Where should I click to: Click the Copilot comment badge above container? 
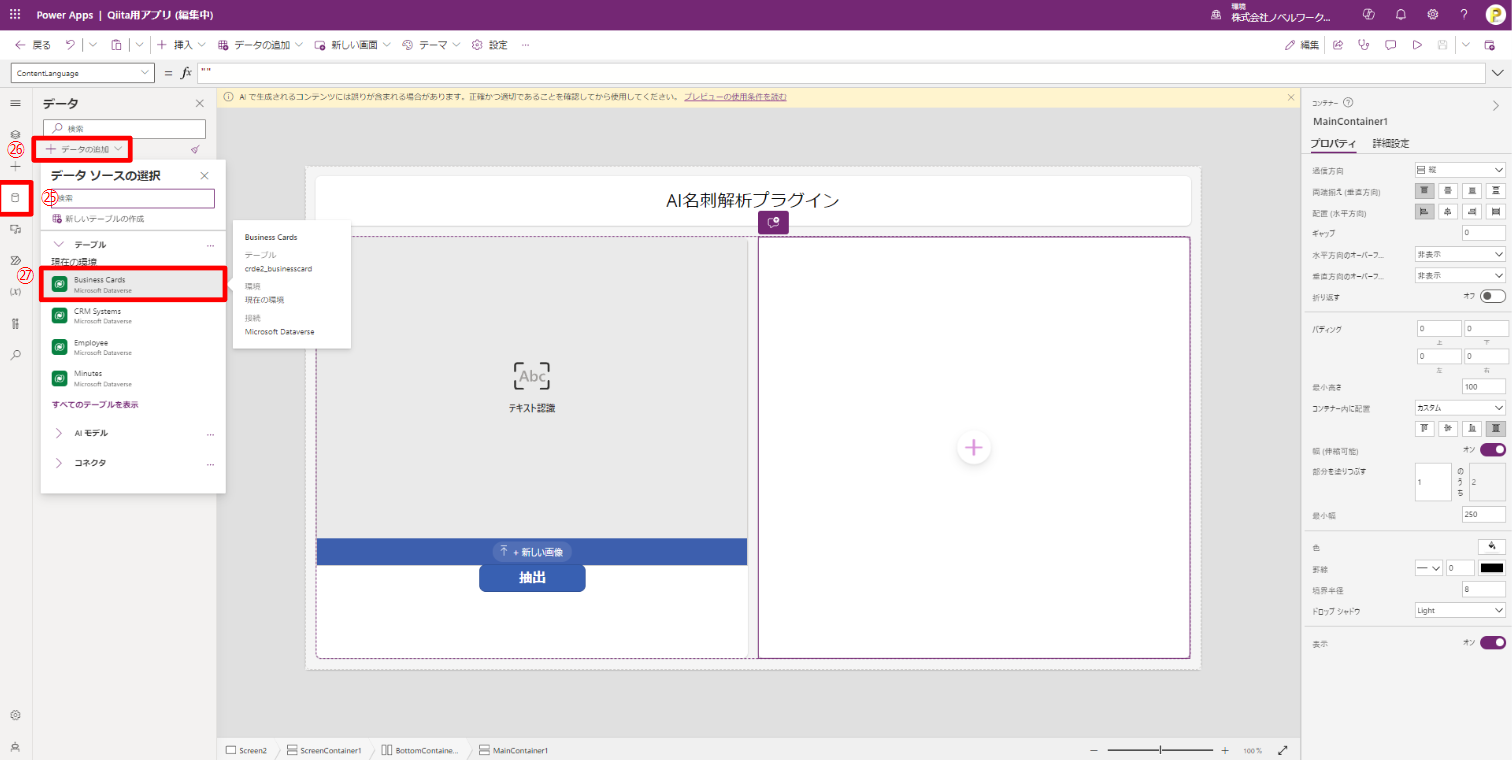pos(773,223)
